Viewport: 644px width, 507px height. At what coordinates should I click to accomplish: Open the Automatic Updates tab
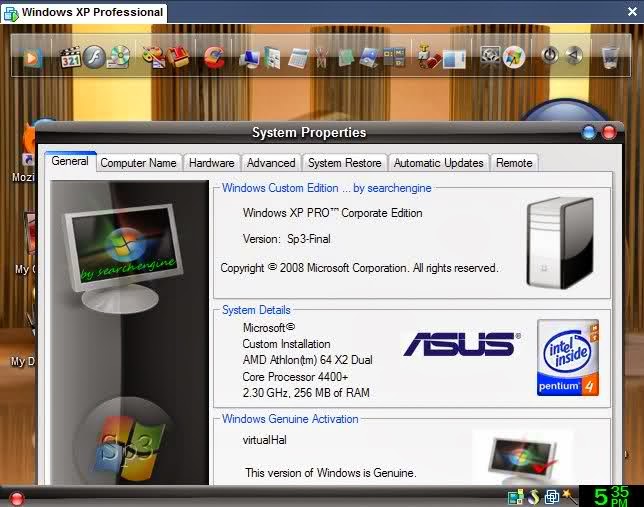pyautogui.click(x=438, y=163)
